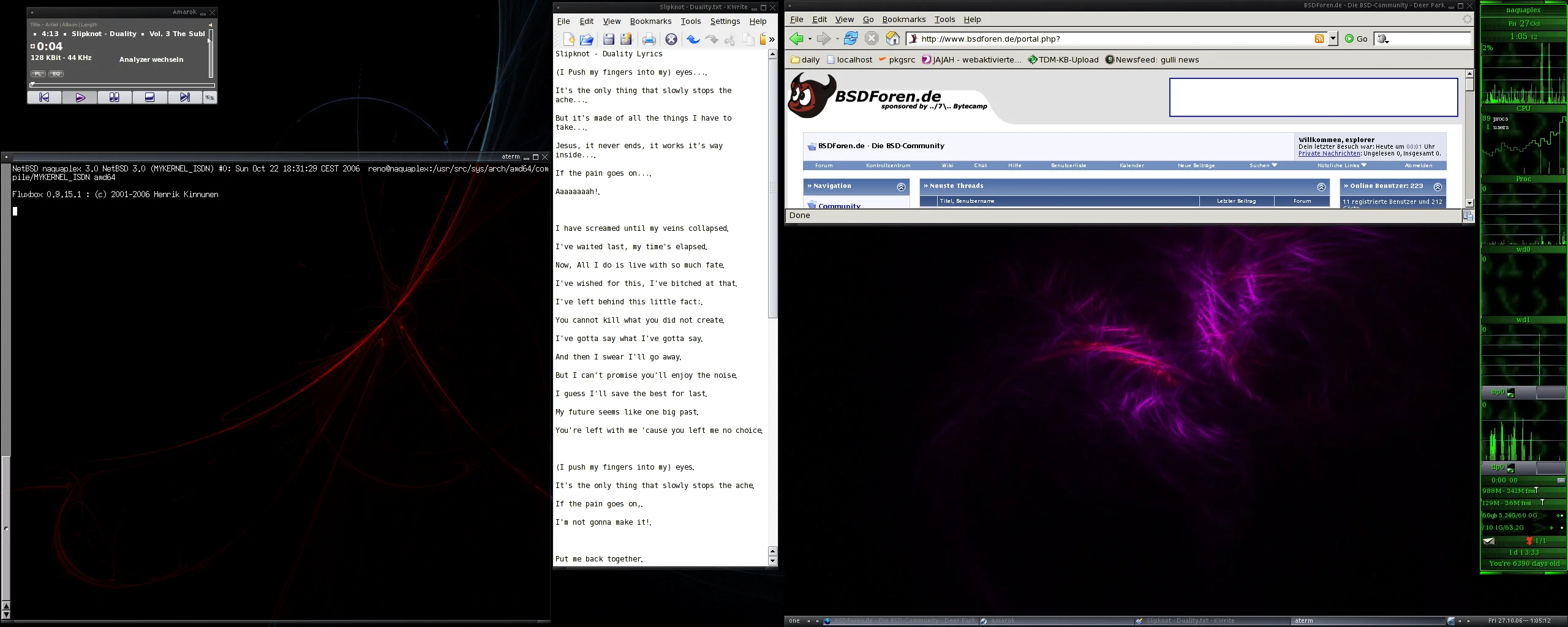Click the browser status bar security icon
This screenshot has width=1568, height=627.
pos(1468,216)
